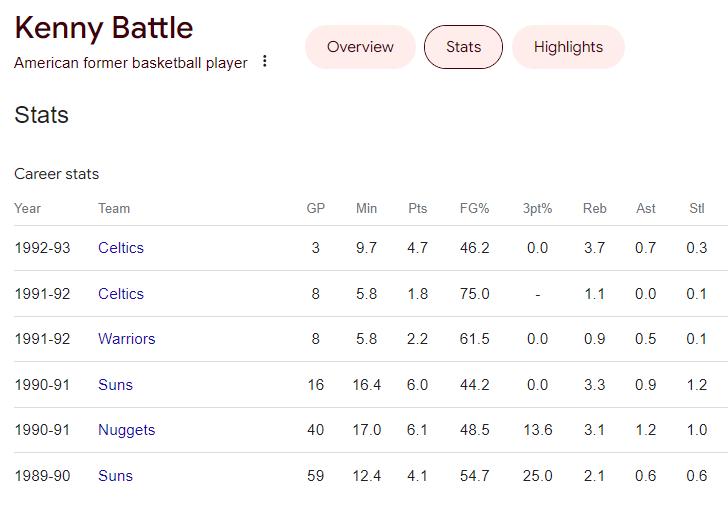Open Suns link for 1989-90 season
The height and width of the screenshot is (512, 728).
point(115,476)
